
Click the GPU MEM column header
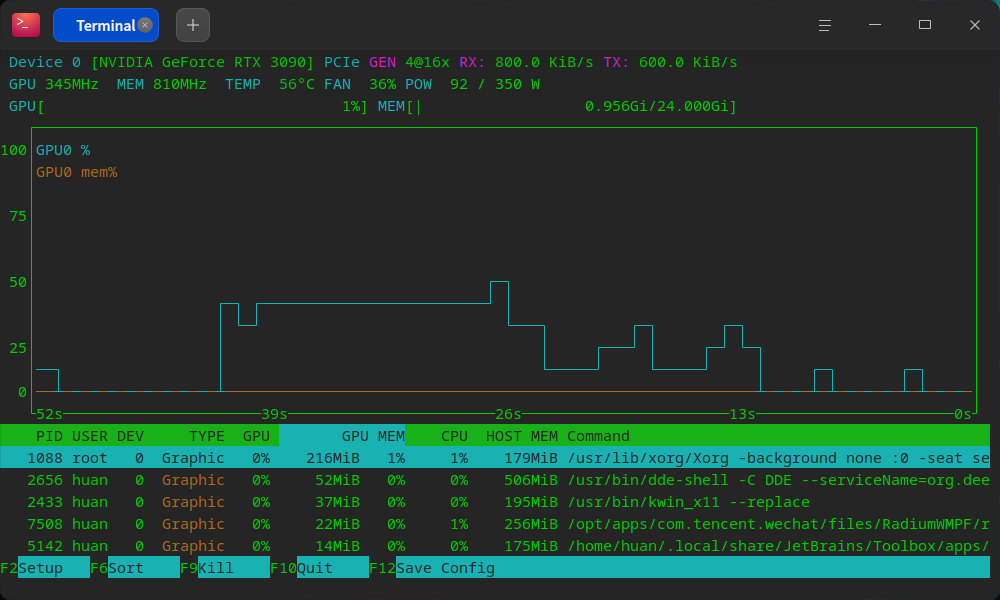[x=373, y=436]
